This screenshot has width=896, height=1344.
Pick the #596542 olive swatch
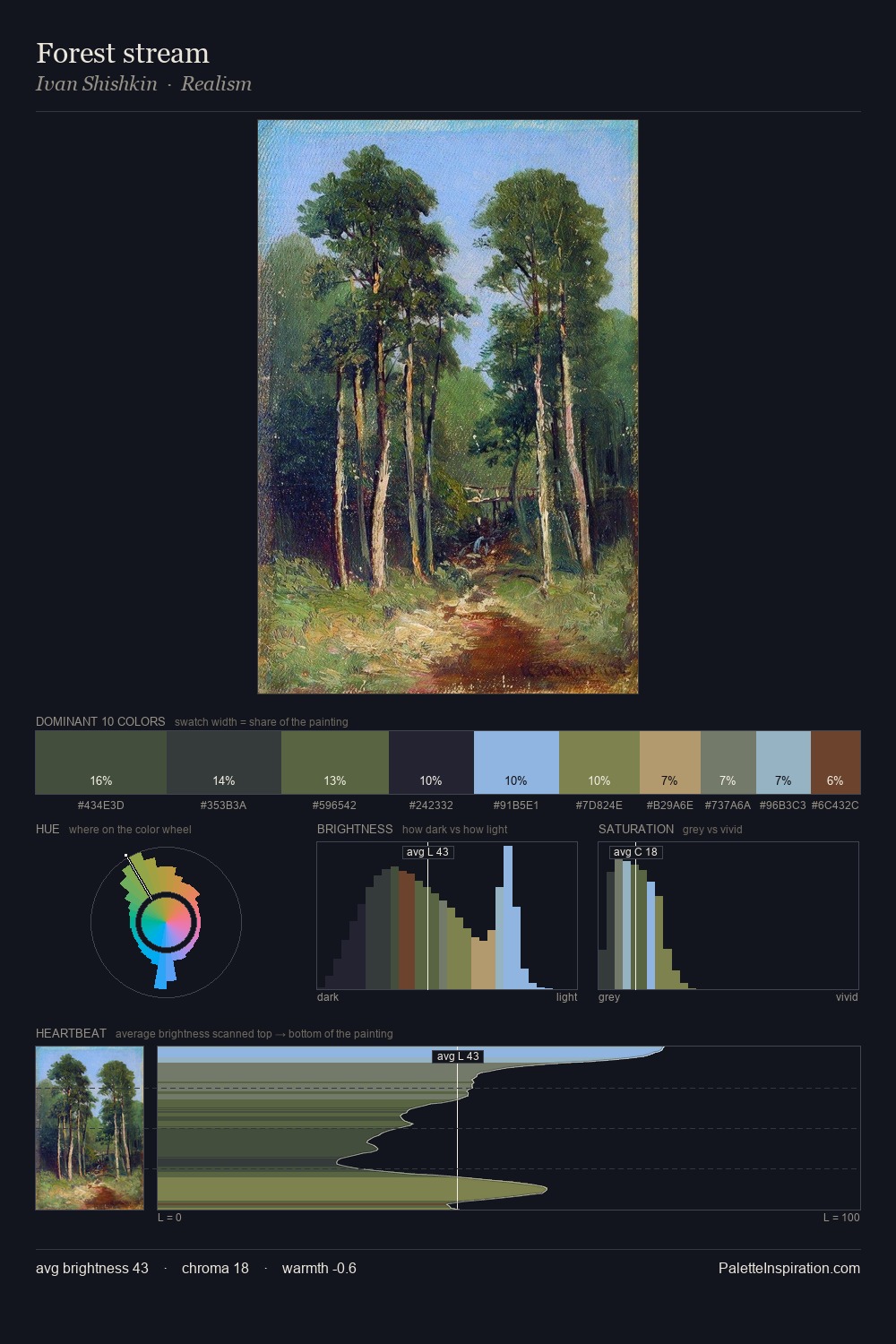335,762
